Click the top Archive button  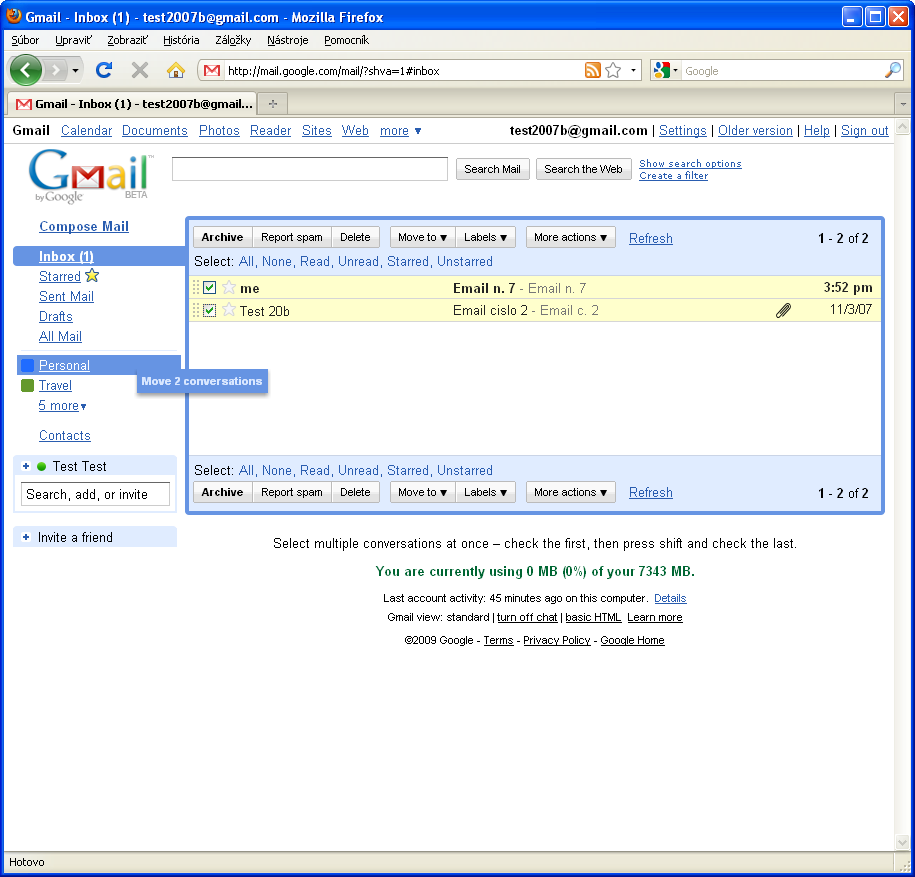pos(222,237)
